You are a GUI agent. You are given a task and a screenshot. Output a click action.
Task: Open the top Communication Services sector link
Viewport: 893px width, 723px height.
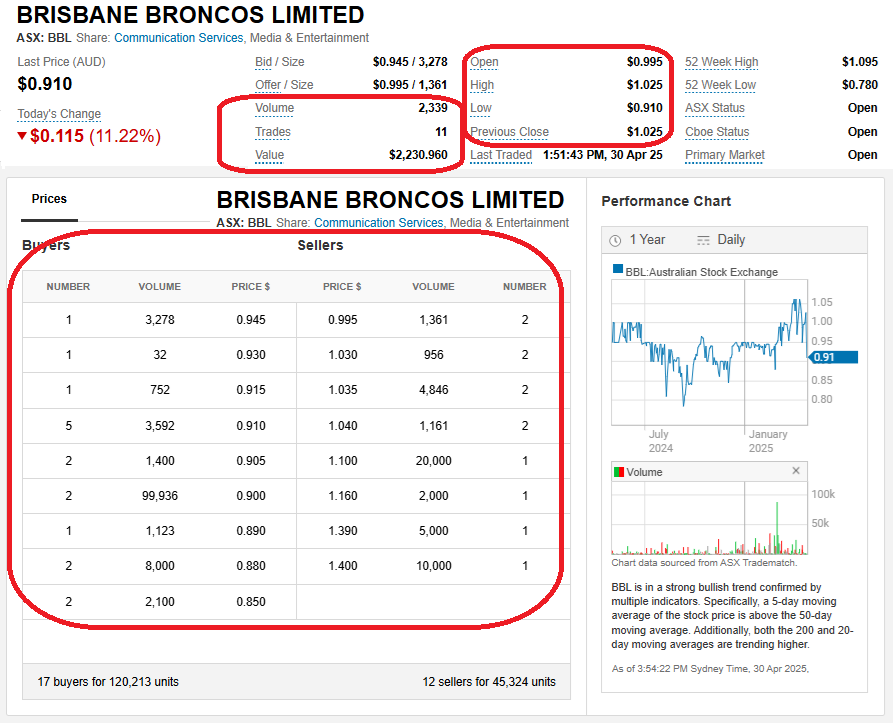pos(178,38)
